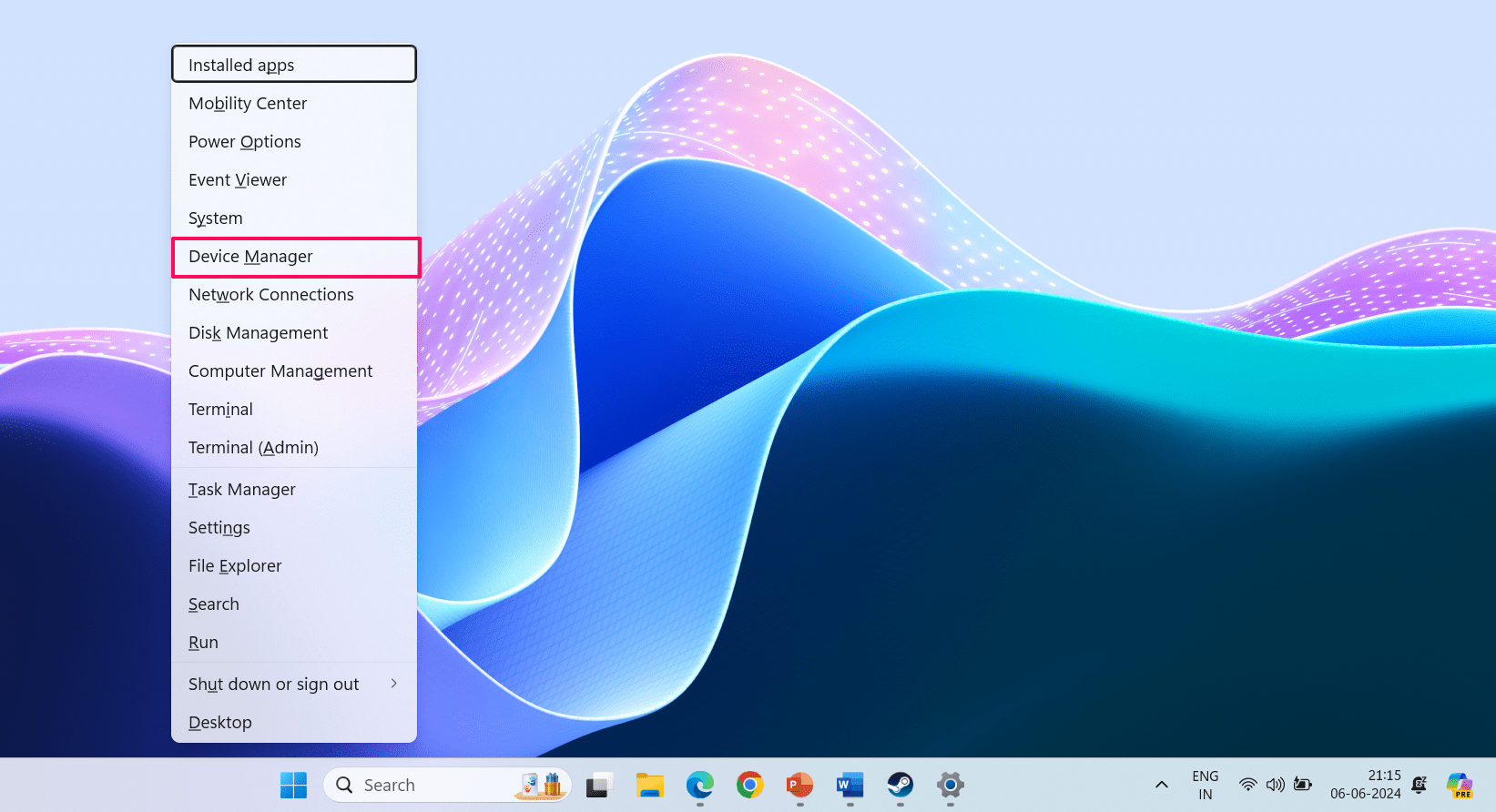The width and height of the screenshot is (1496, 812).
Task: Open the Settings gear taskbar icon
Action: pos(950,785)
